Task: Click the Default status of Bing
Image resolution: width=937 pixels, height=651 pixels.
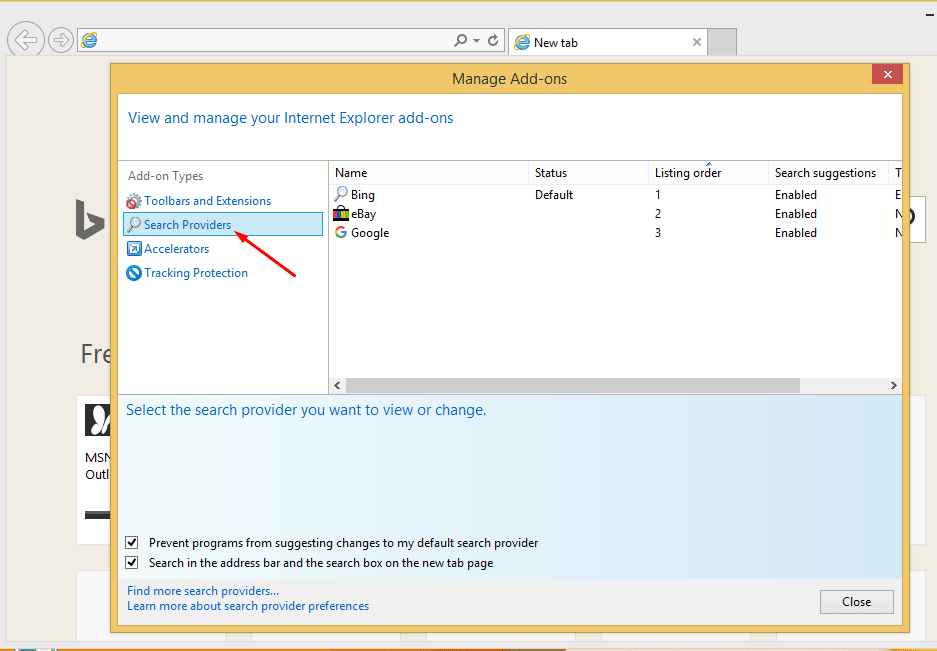Action: point(553,195)
